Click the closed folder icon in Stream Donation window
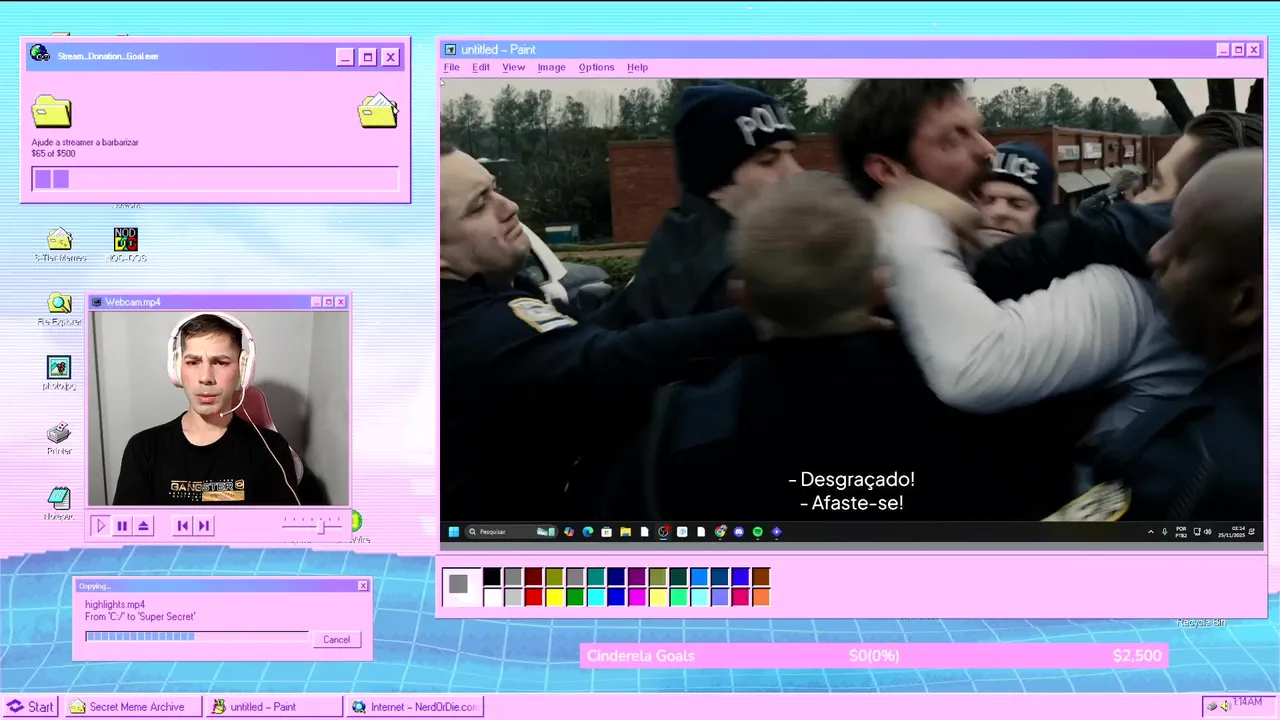The width and height of the screenshot is (1280, 720). coord(51,111)
